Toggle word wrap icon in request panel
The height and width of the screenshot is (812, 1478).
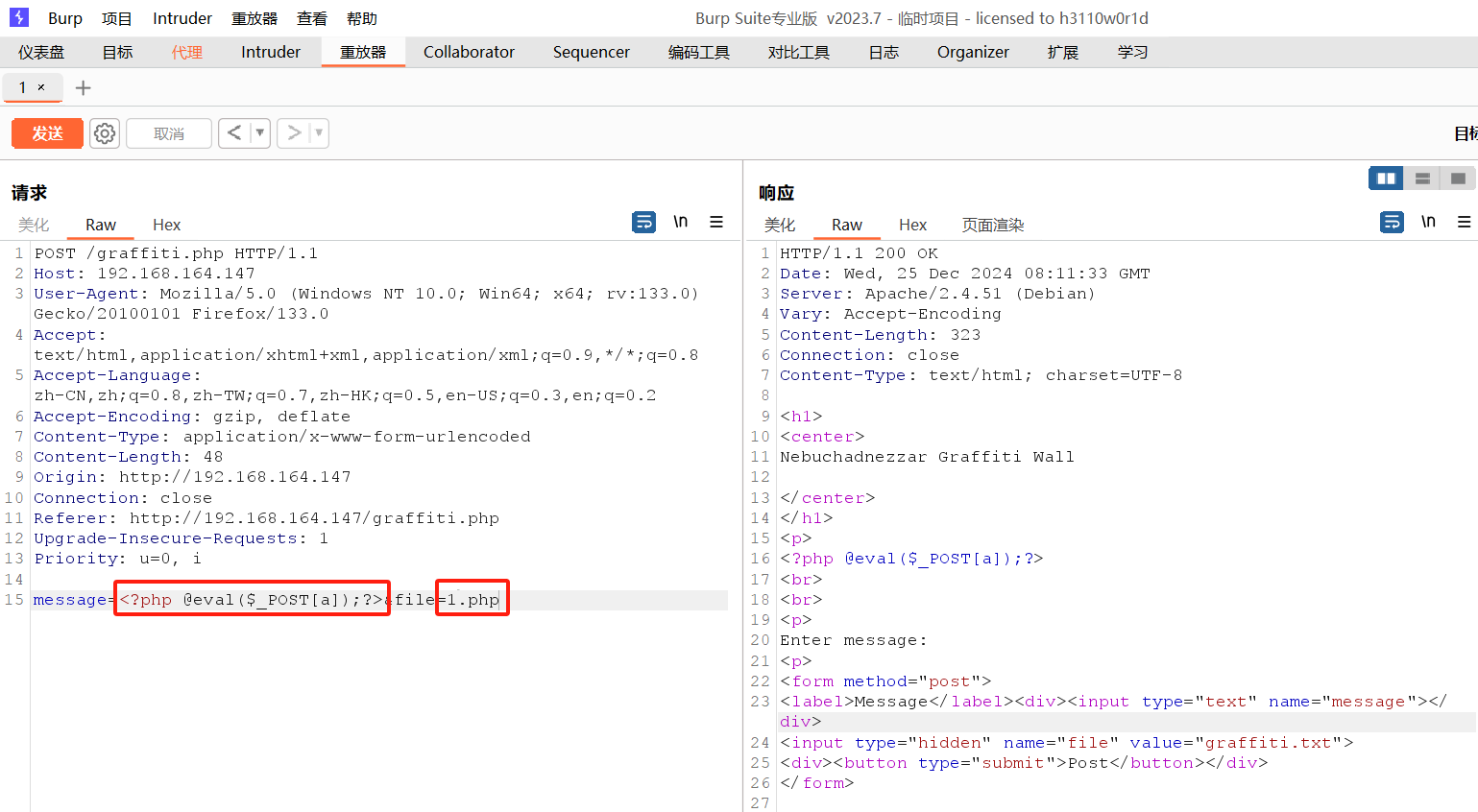(643, 222)
